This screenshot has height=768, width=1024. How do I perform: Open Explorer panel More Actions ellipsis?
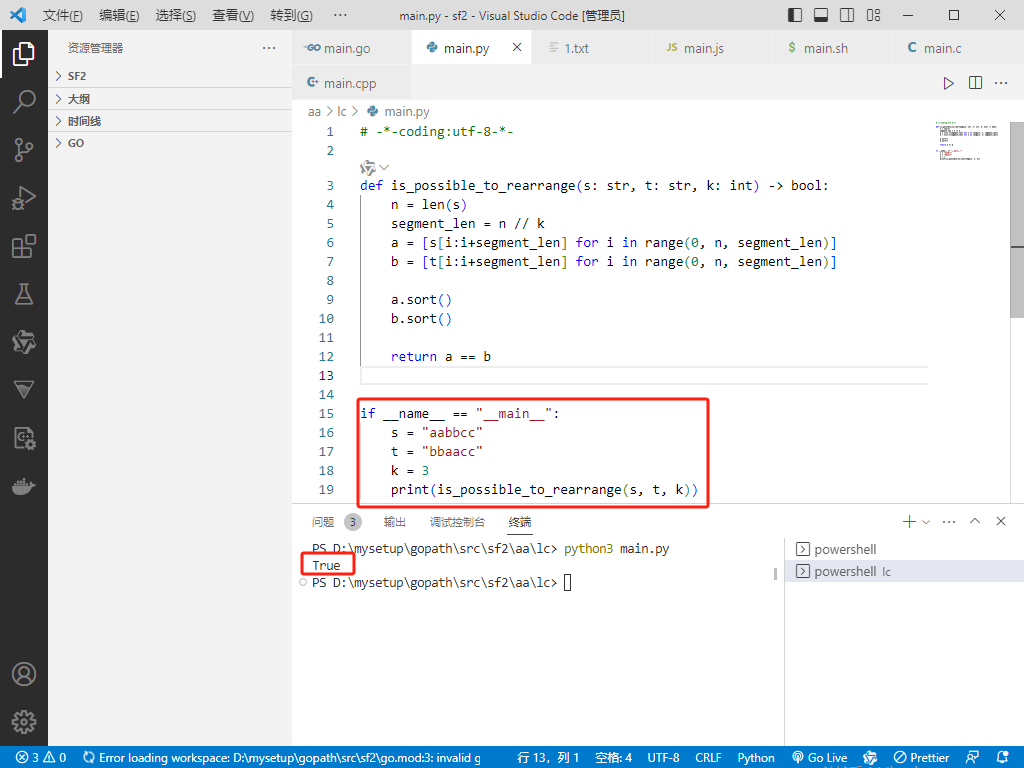click(269, 48)
